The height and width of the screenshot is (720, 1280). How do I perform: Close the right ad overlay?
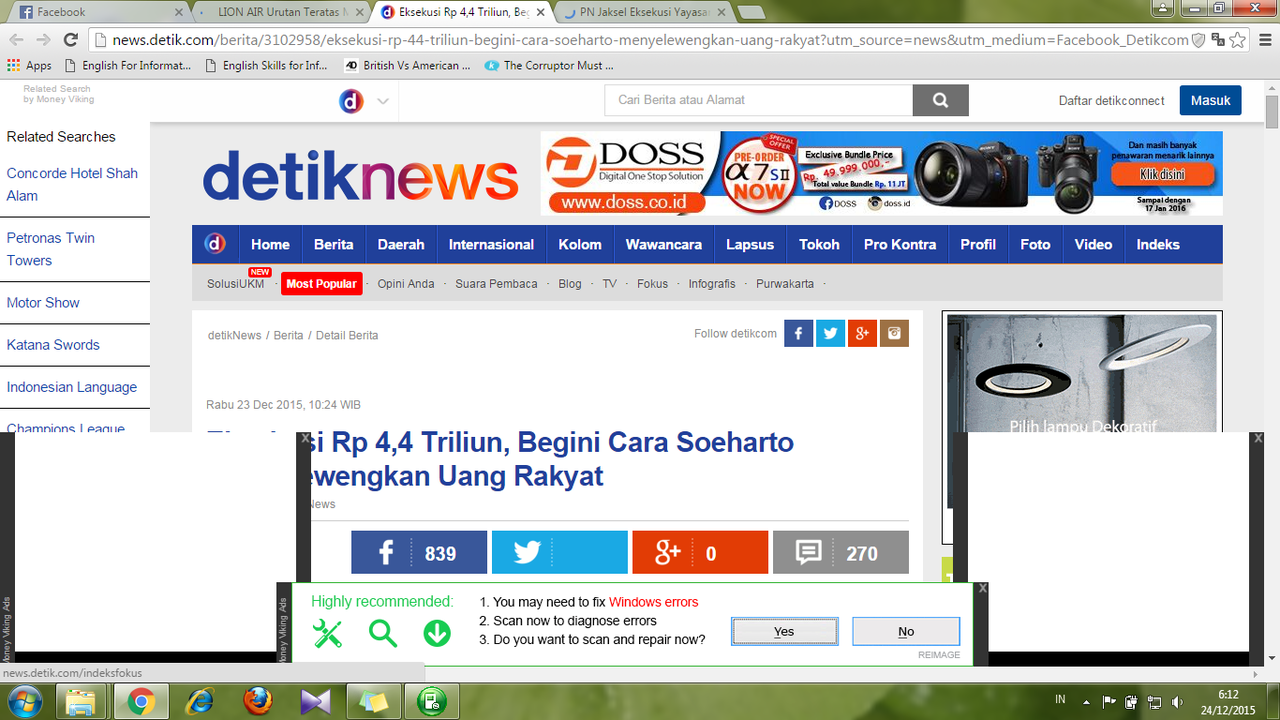pyautogui.click(x=1258, y=438)
